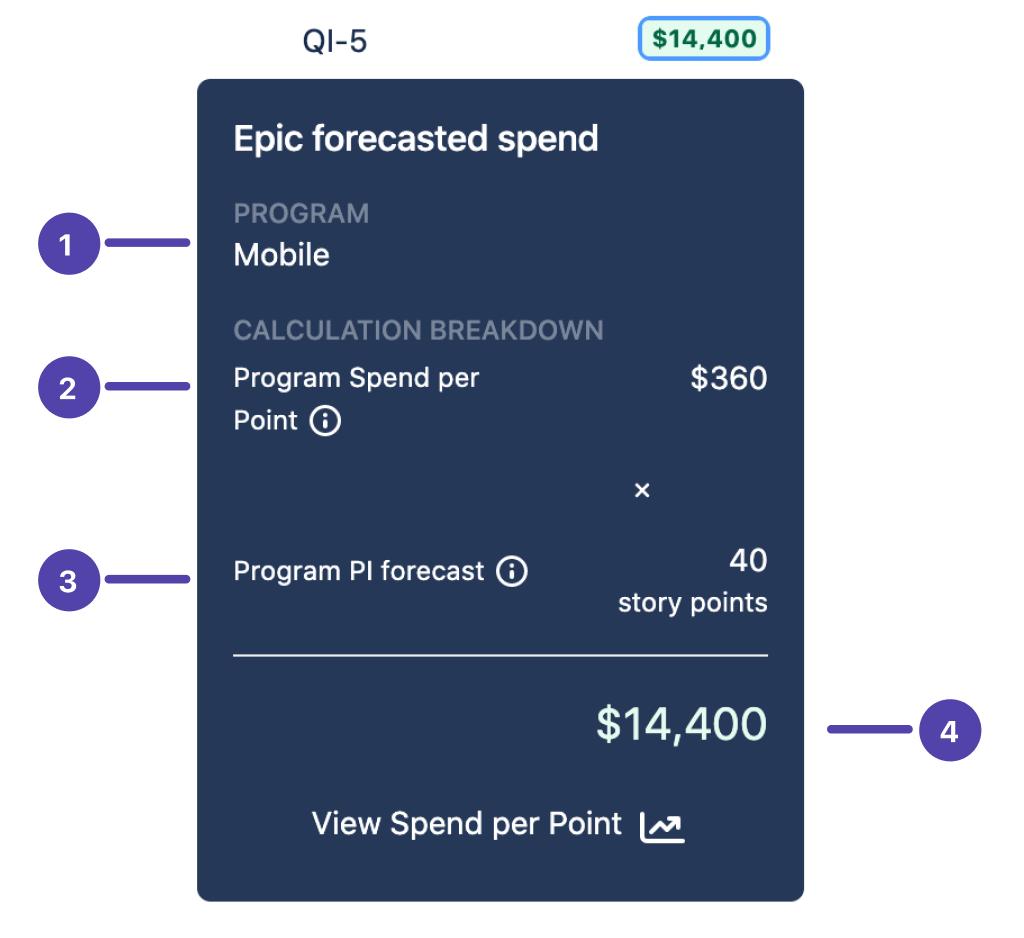Click the Epic forecasted spend heading
The image size is (1024, 938).
coord(416,139)
